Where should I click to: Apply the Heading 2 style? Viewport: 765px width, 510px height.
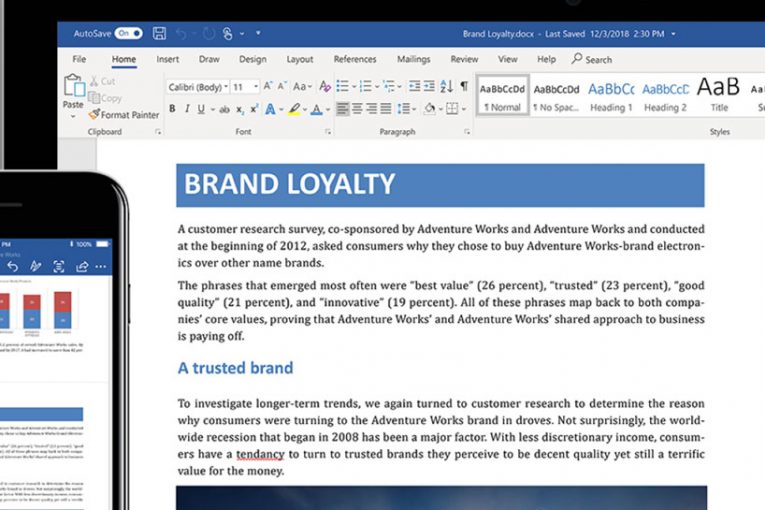[x=665, y=95]
